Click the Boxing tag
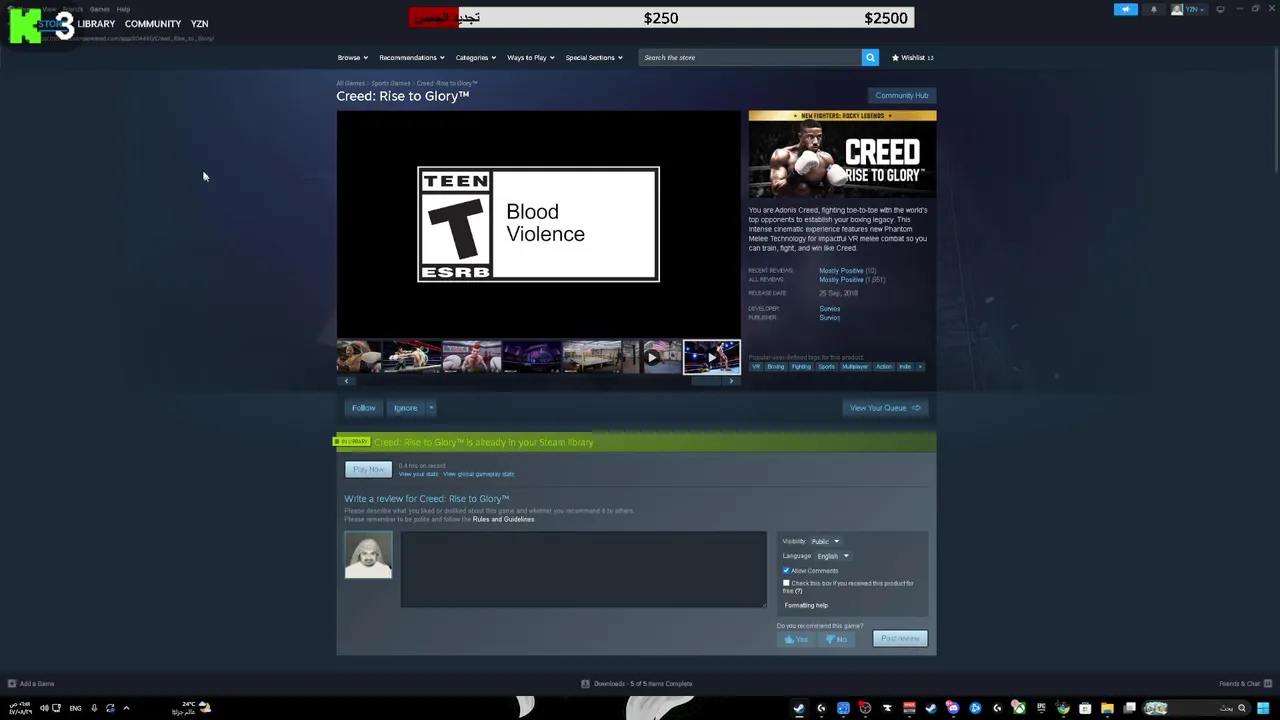This screenshot has width=1280, height=720. (x=776, y=366)
